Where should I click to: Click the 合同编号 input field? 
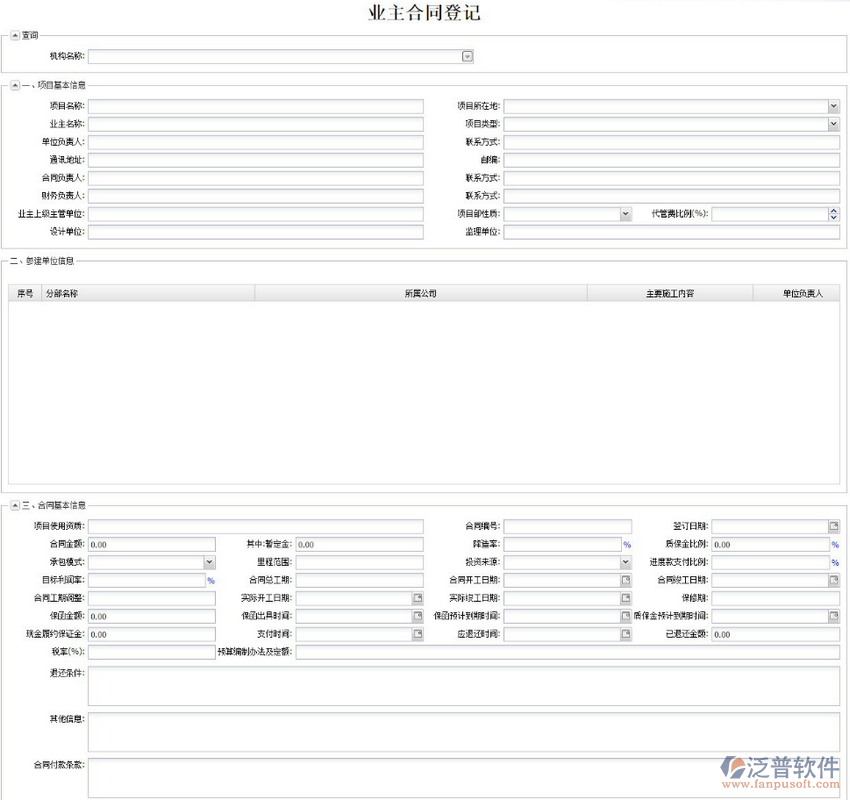[568, 526]
